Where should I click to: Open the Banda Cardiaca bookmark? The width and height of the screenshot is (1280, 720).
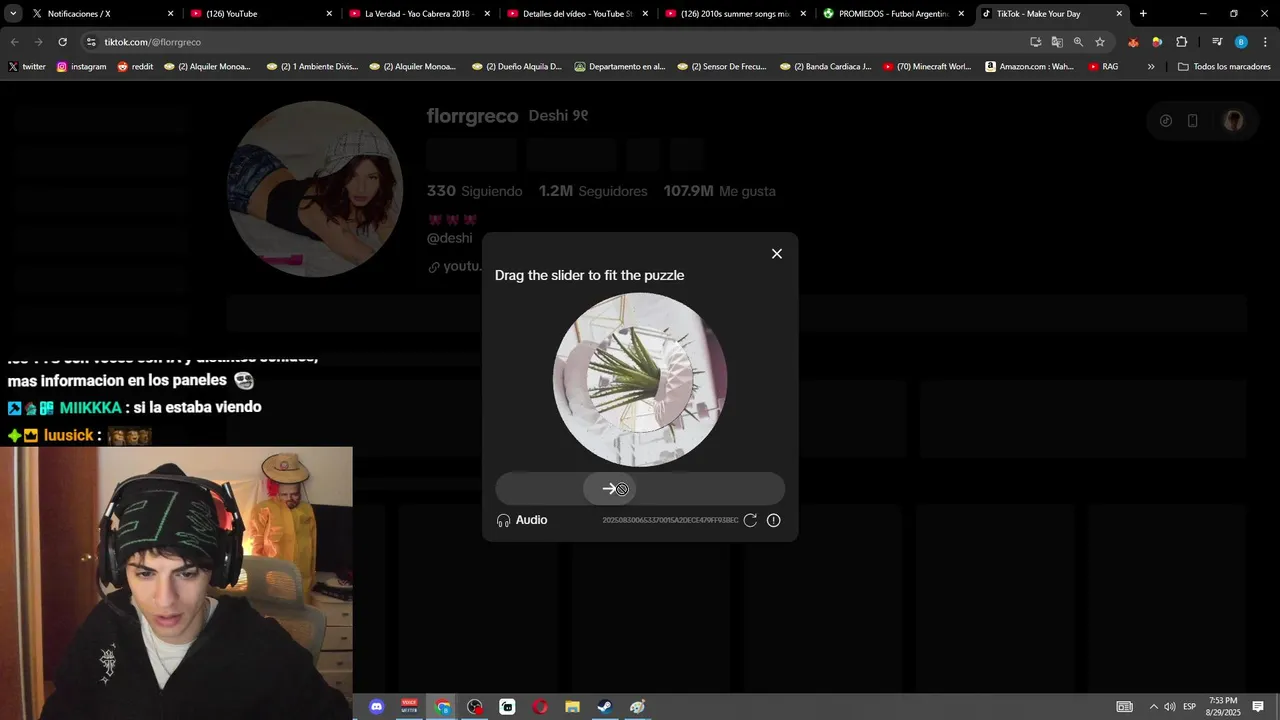click(825, 67)
